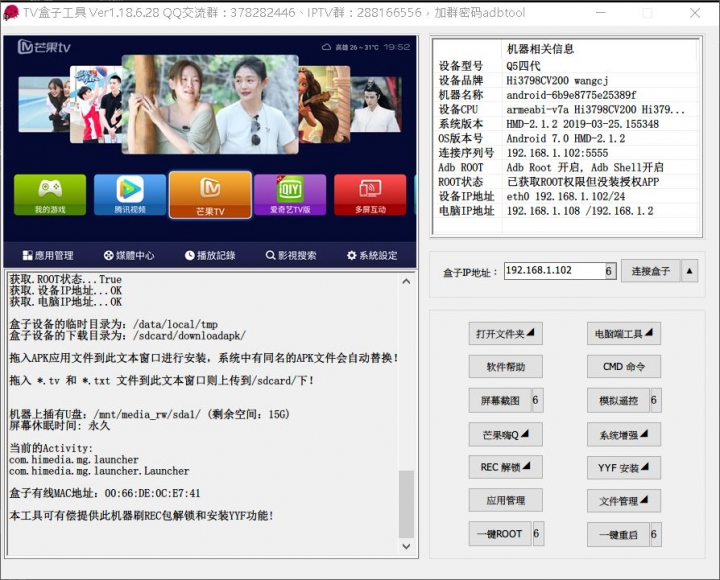The width and height of the screenshot is (720, 580).
Task: Open 系統設定 in the TV bottom bar
Action: pos(372,255)
